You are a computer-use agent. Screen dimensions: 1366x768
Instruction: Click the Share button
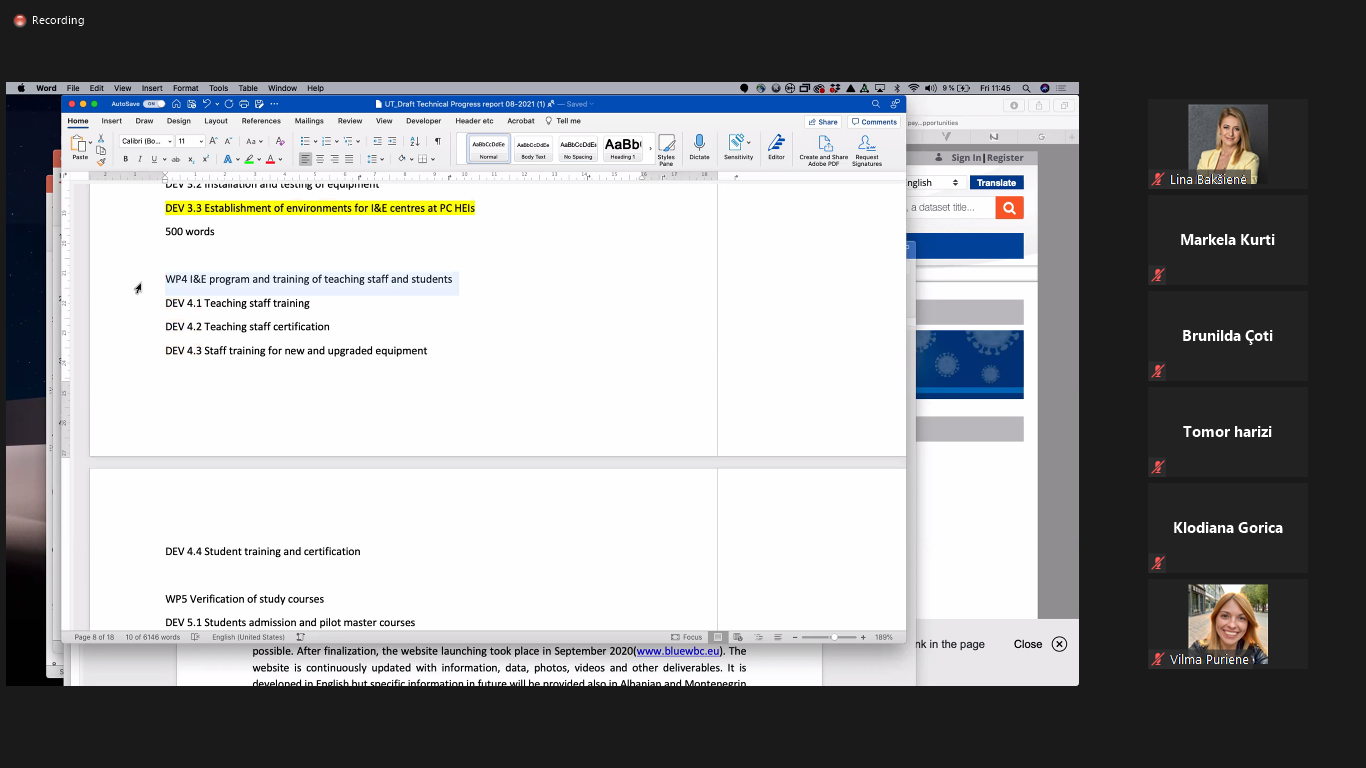[x=822, y=122]
